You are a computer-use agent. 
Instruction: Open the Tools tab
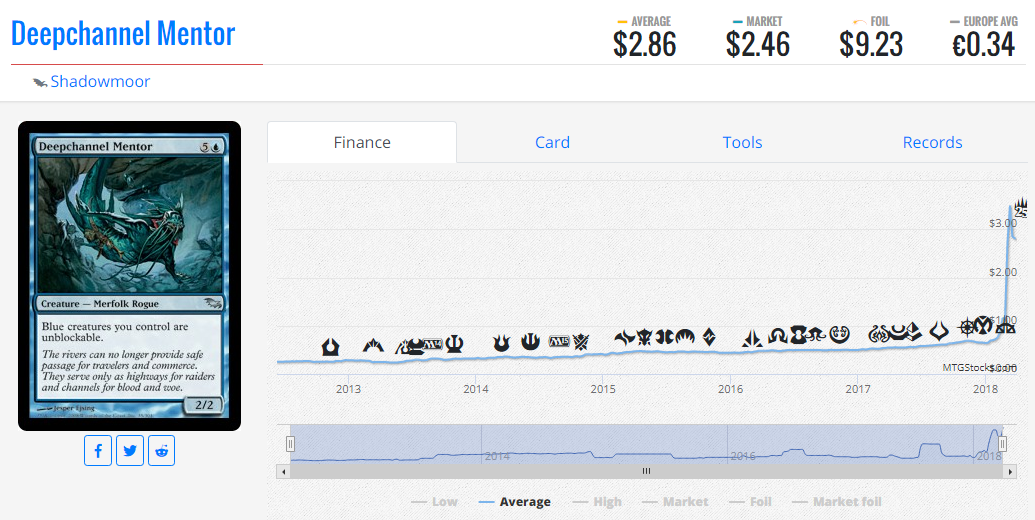click(742, 143)
